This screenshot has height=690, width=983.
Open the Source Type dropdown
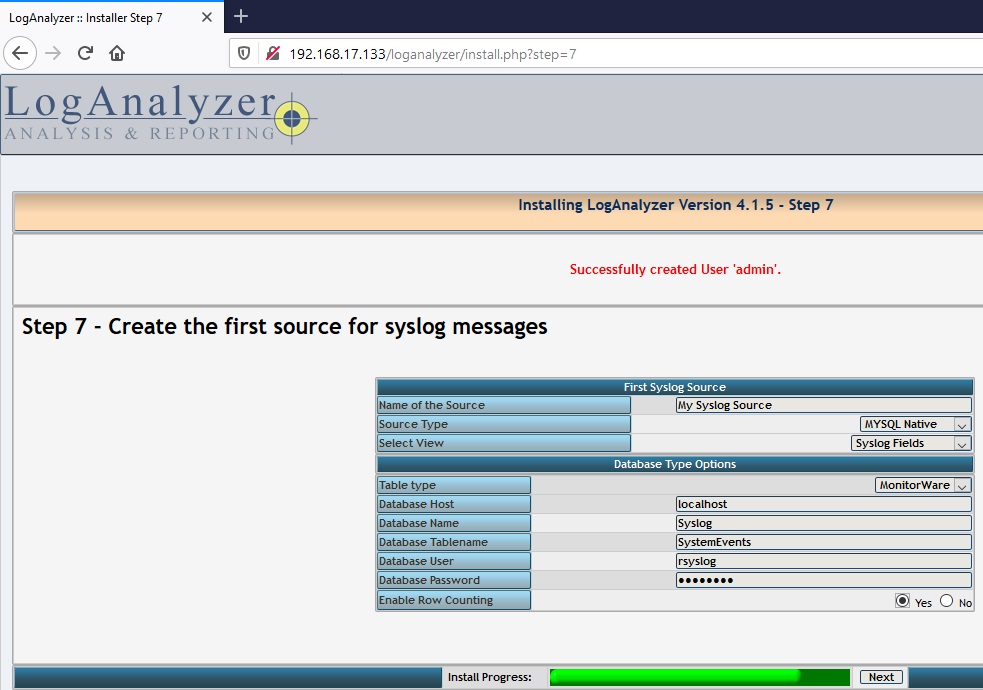[x=915, y=424]
